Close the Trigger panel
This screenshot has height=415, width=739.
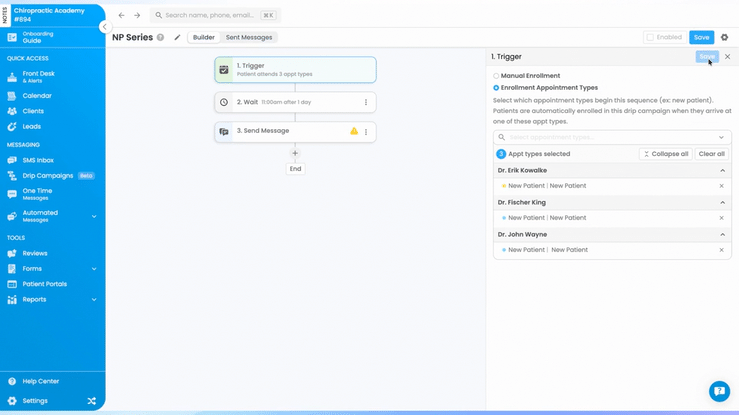(x=728, y=57)
